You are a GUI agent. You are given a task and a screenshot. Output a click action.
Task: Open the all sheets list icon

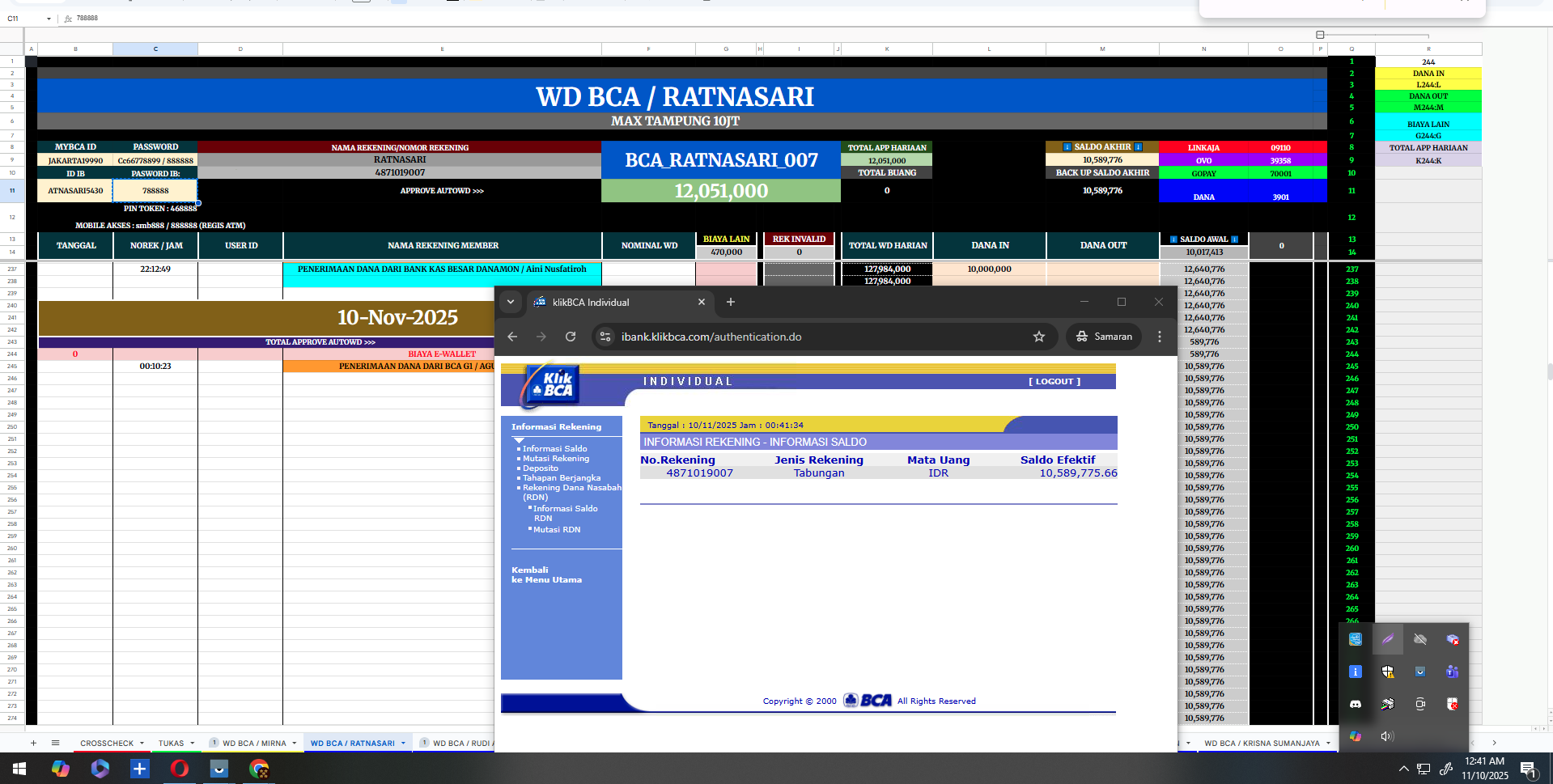click(56, 743)
